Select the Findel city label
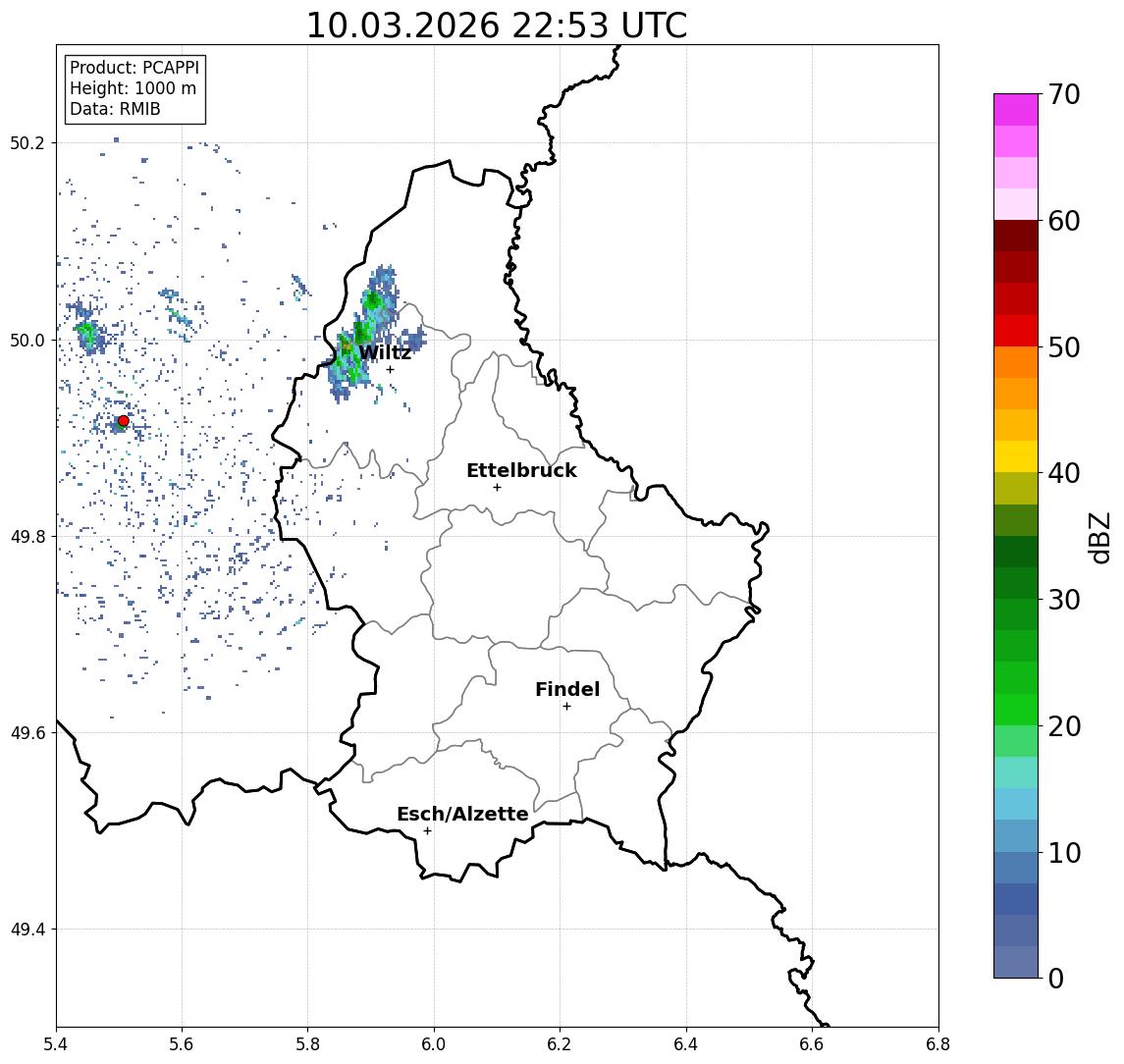Viewport: 1124px width, 1064px height. click(567, 689)
